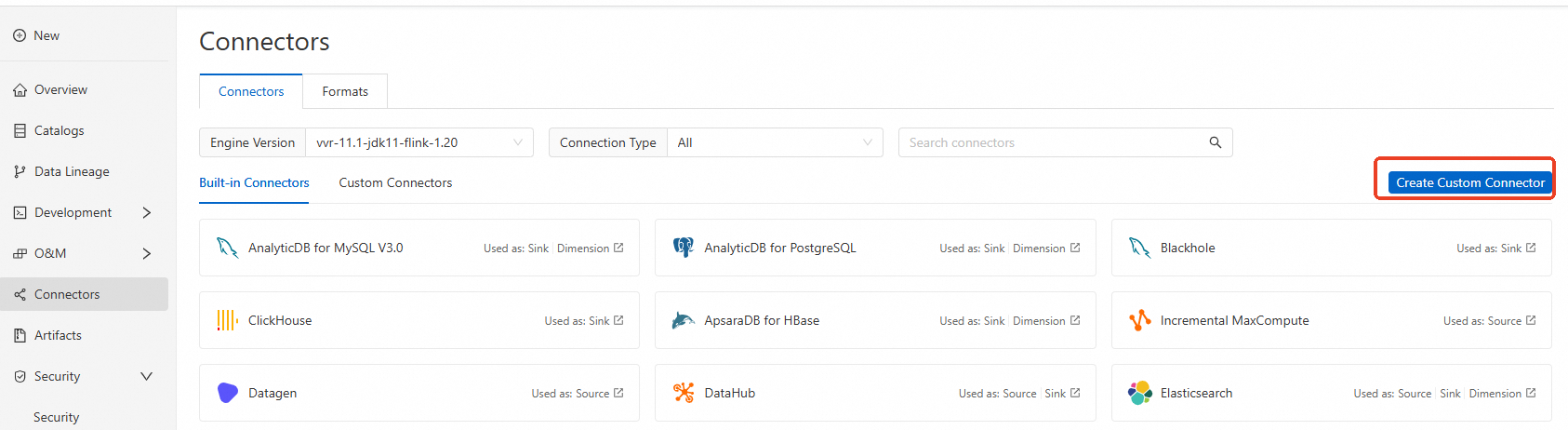Open AnalyticDB for MySQL V3.0 external link icon
The image size is (1568, 430).
point(618,248)
